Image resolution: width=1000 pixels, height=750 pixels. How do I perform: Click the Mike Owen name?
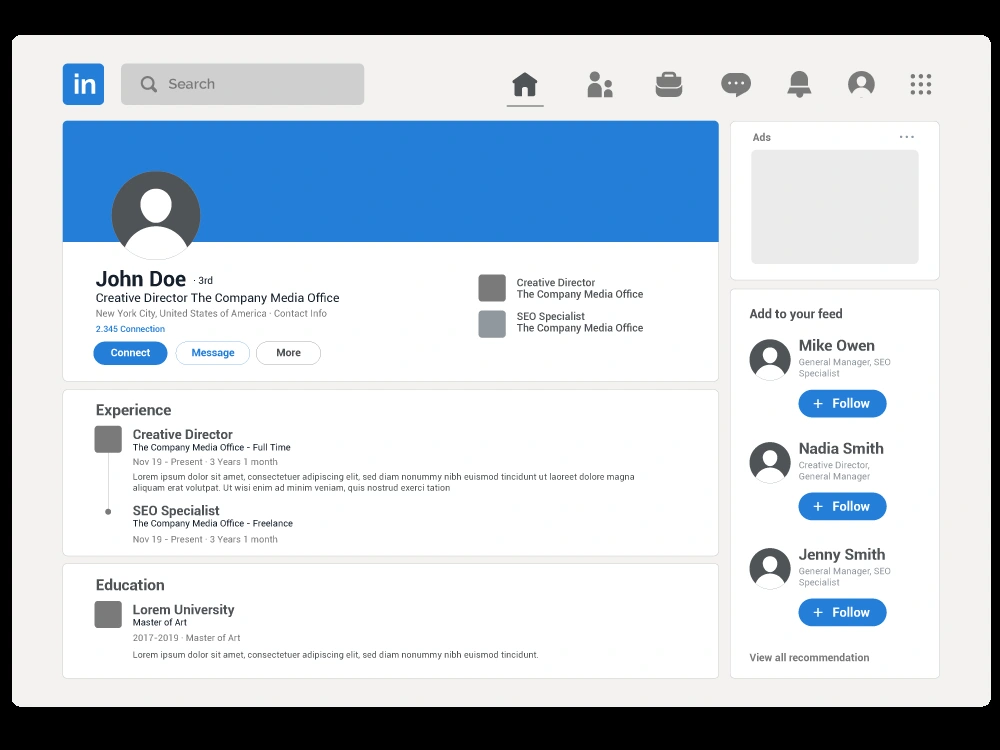[837, 346]
